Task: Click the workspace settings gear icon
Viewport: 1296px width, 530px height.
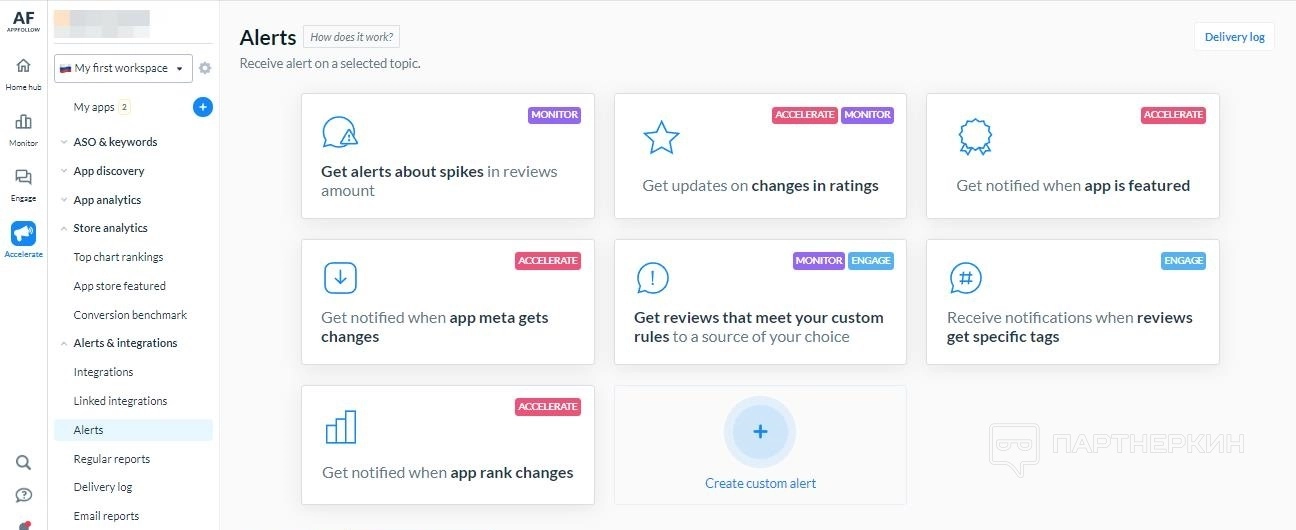Action: [205, 68]
